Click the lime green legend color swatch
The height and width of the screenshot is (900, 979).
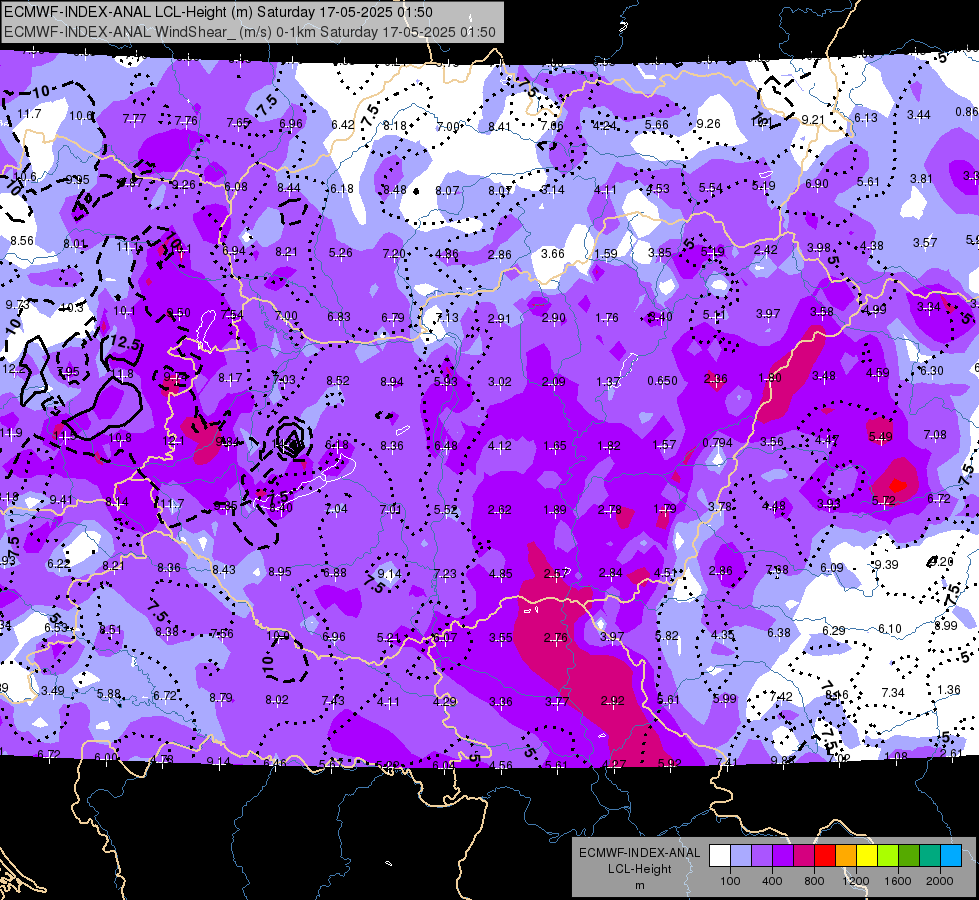pyautogui.click(x=888, y=855)
